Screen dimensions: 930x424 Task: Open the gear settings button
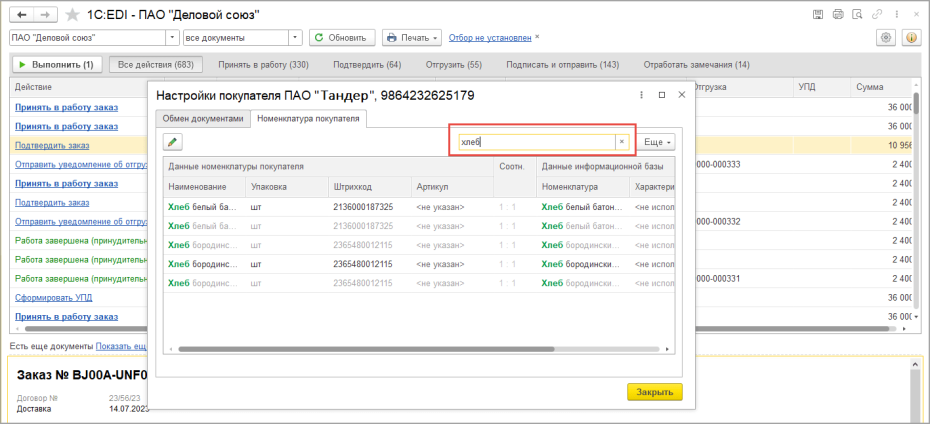tap(886, 37)
